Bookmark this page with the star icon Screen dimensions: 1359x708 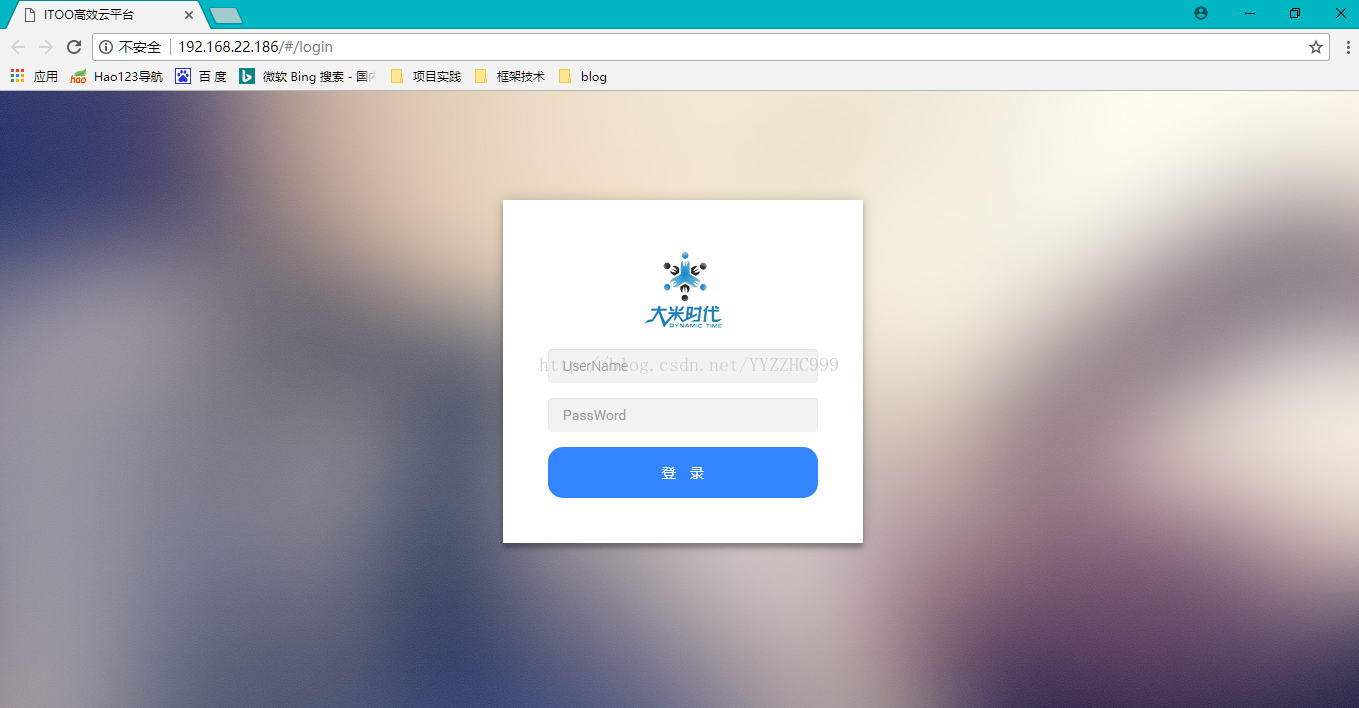coord(1316,47)
